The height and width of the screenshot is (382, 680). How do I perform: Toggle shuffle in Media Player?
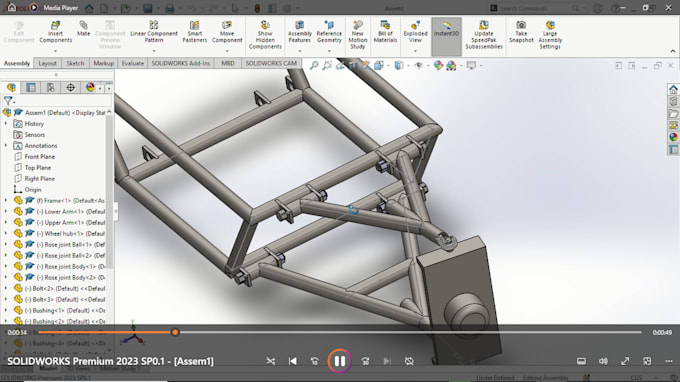tap(271, 361)
